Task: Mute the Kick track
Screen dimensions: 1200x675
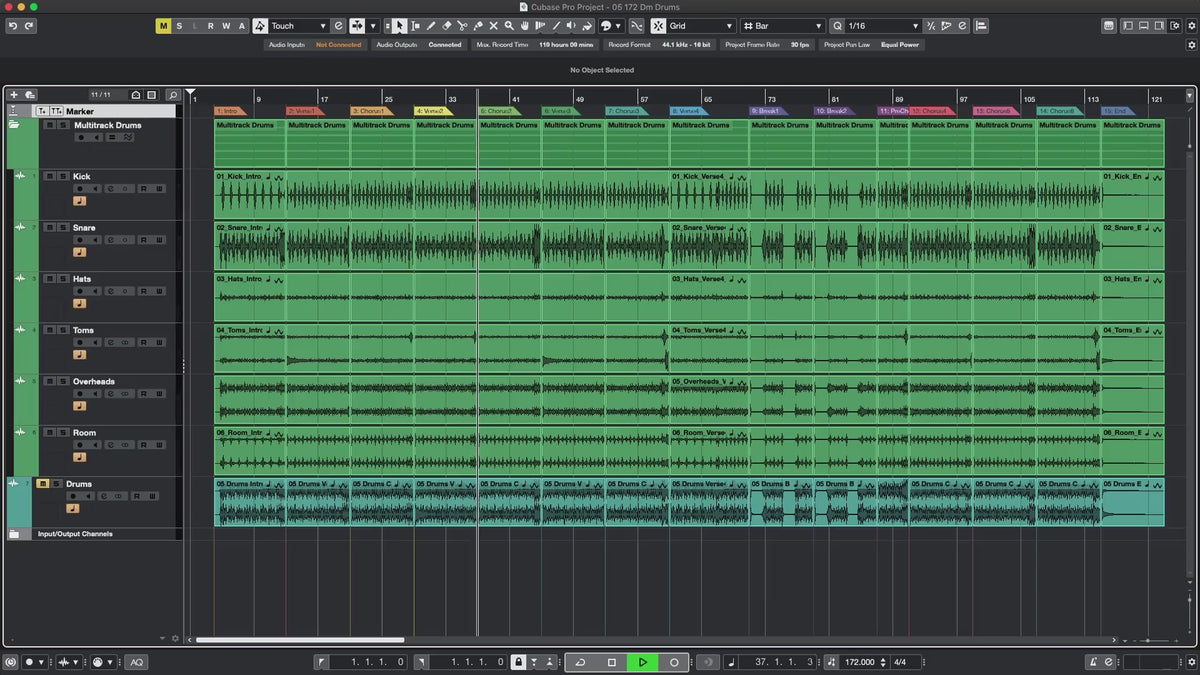Action: [x=49, y=177]
